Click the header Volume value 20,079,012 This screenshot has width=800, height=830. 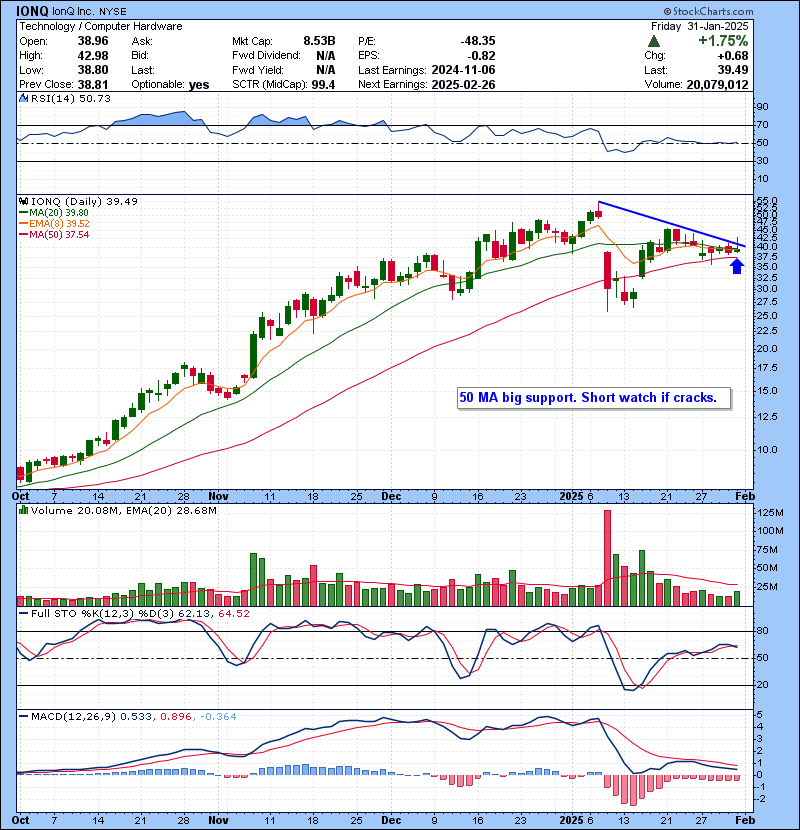coord(717,84)
